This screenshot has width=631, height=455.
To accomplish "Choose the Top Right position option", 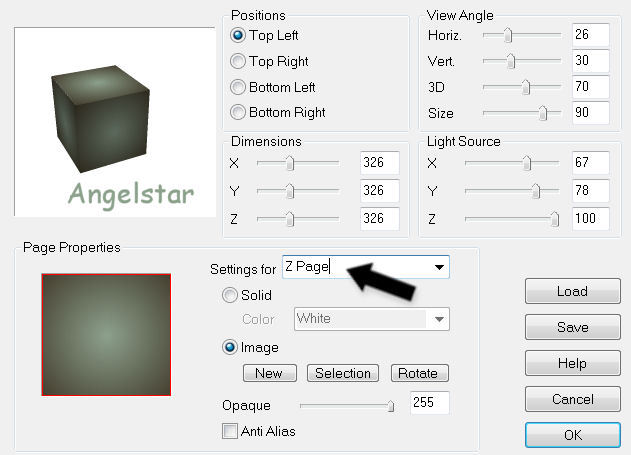I will point(238,61).
